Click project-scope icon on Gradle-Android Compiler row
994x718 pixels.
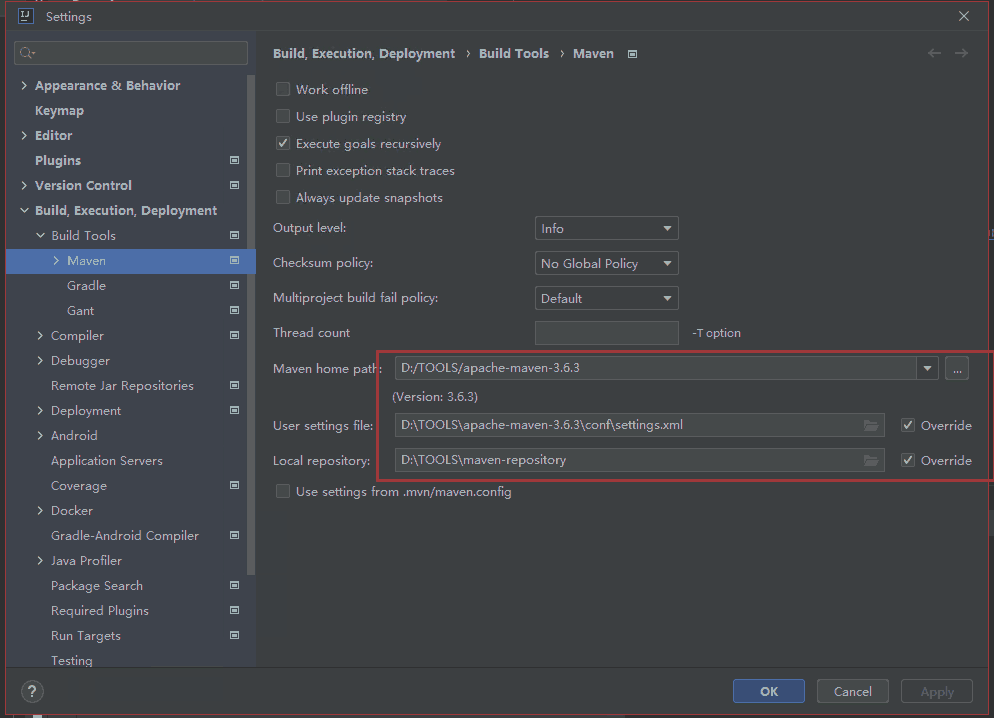point(235,535)
